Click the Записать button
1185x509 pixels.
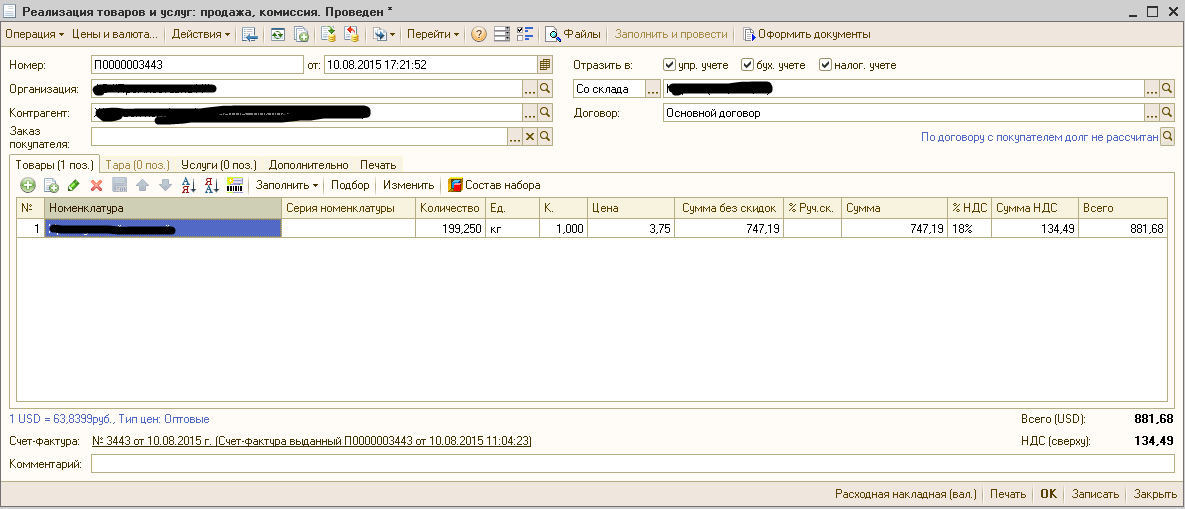pos(1094,494)
